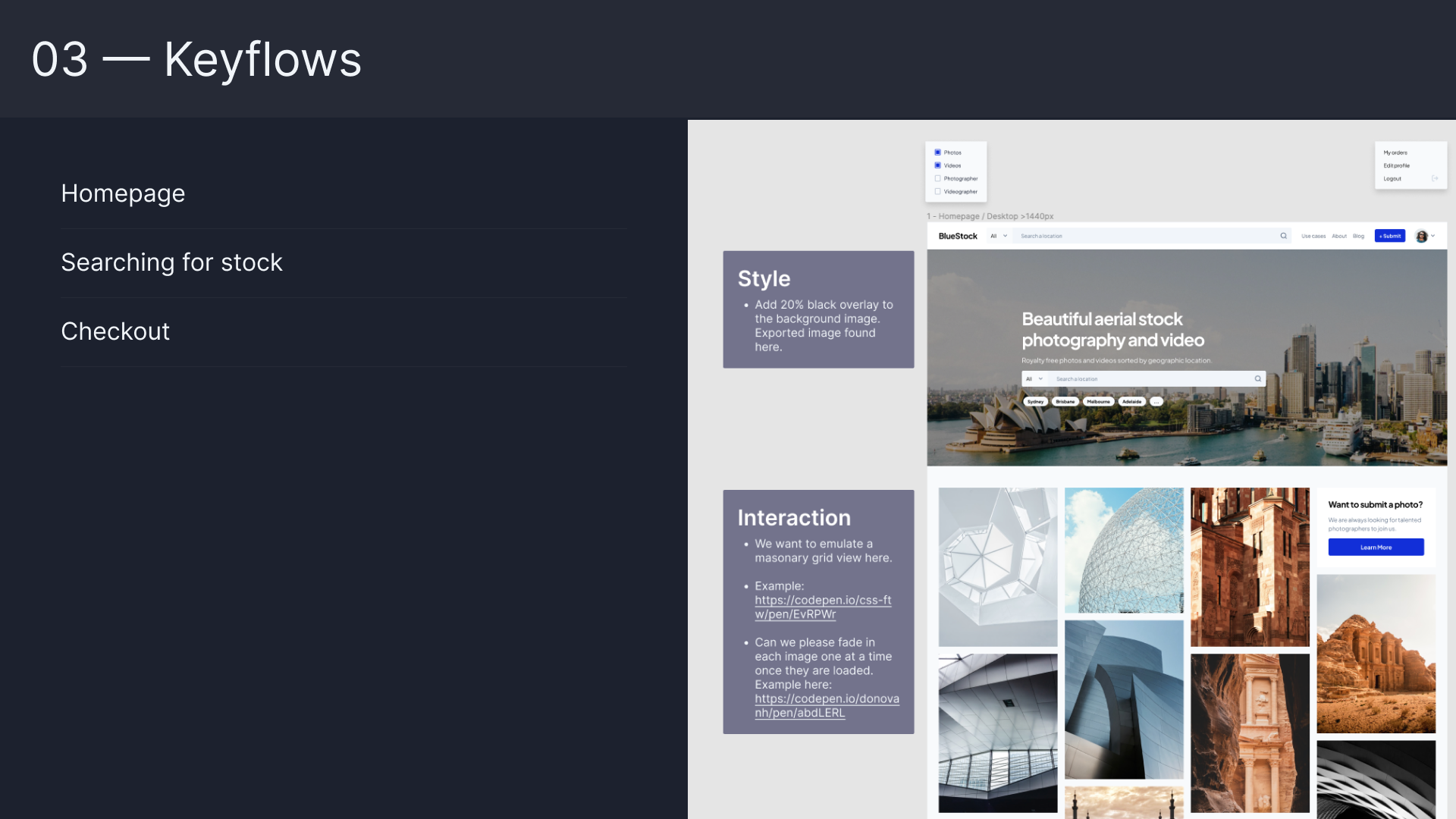Image resolution: width=1456 pixels, height=819 pixels.
Task: Open the All dropdown in the navbar
Action: [999, 236]
